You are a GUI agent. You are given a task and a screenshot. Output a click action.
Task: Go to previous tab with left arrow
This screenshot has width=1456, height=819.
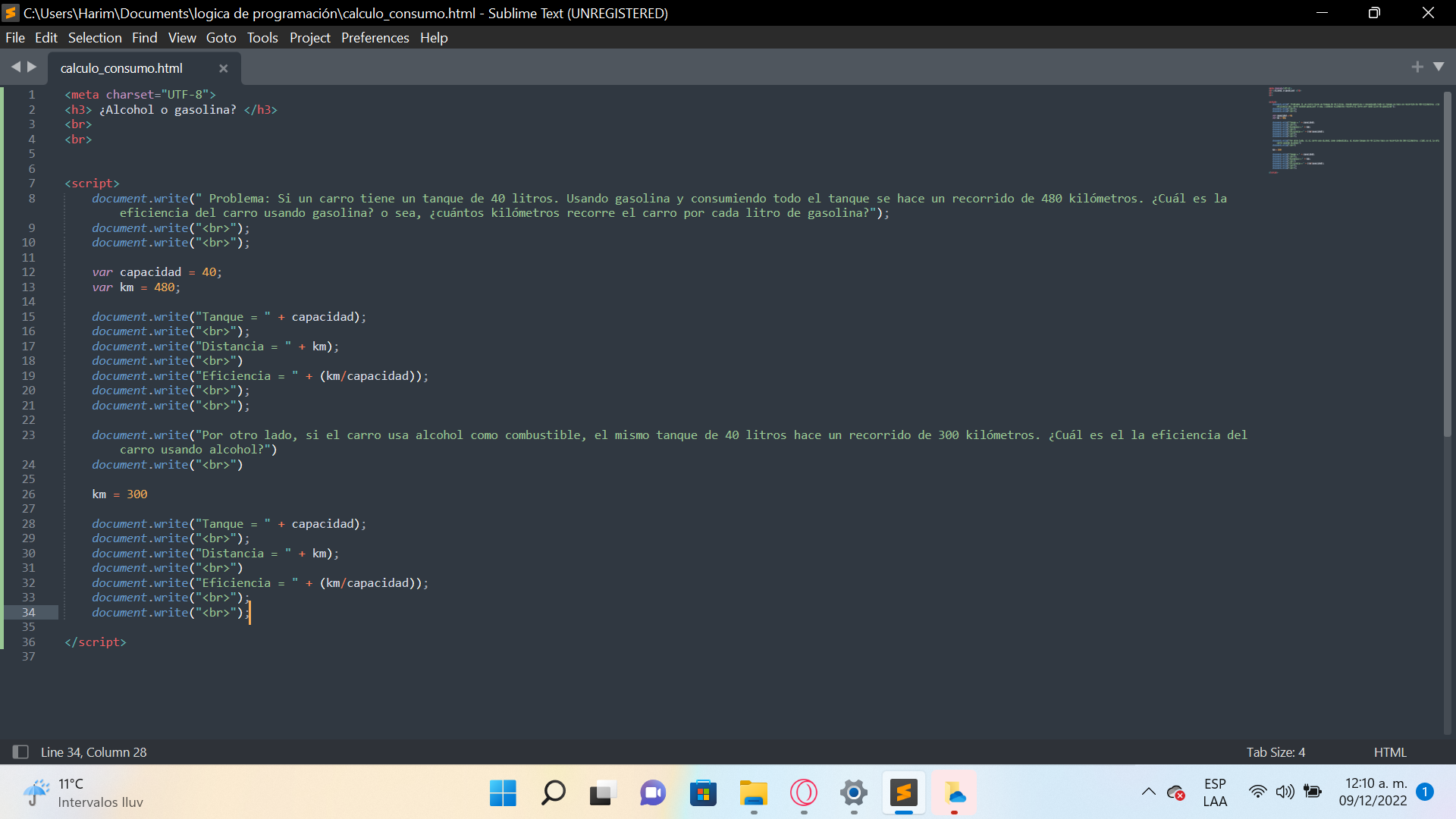coord(15,67)
